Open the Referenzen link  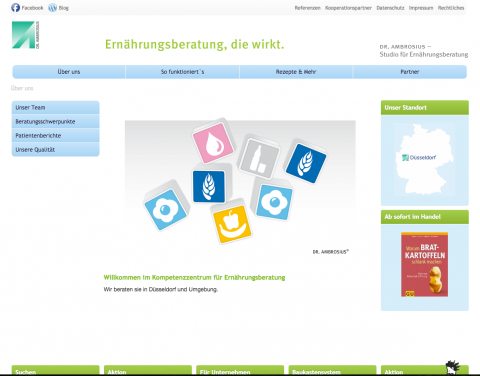coord(307,8)
